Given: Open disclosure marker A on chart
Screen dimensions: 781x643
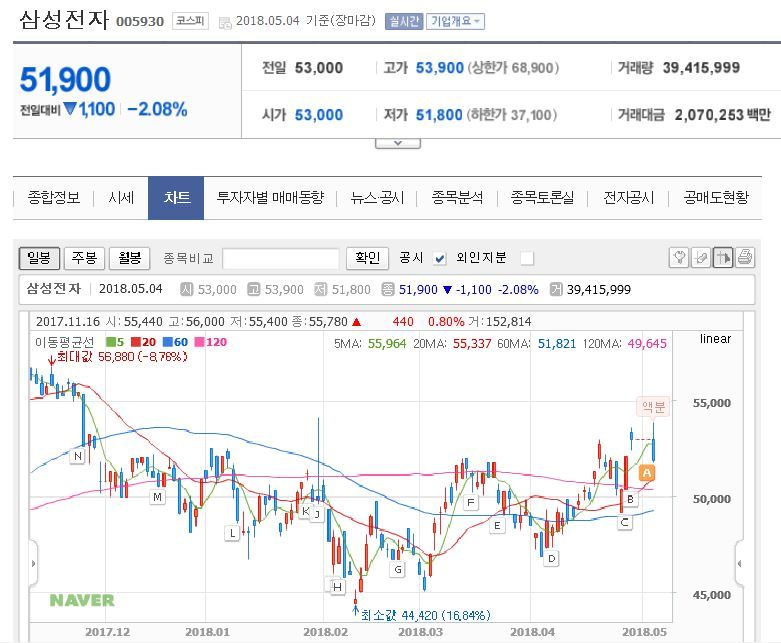Looking at the screenshot, I should pyautogui.click(x=647, y=473).
